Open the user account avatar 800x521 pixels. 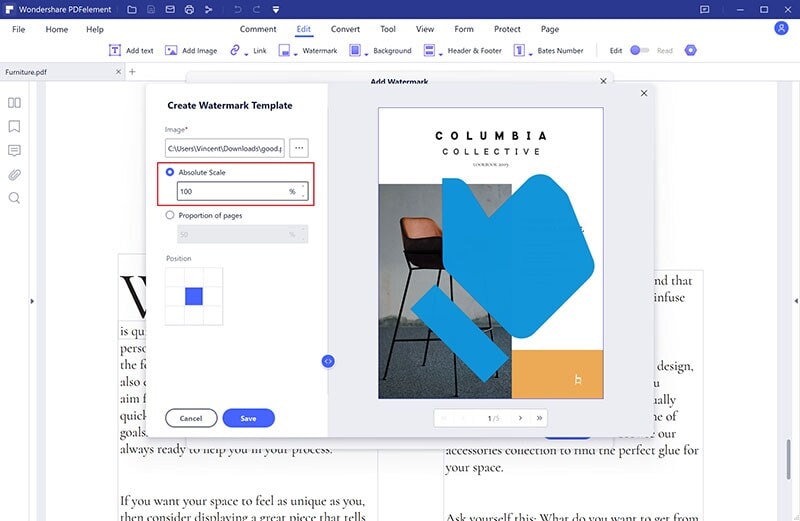781,28
